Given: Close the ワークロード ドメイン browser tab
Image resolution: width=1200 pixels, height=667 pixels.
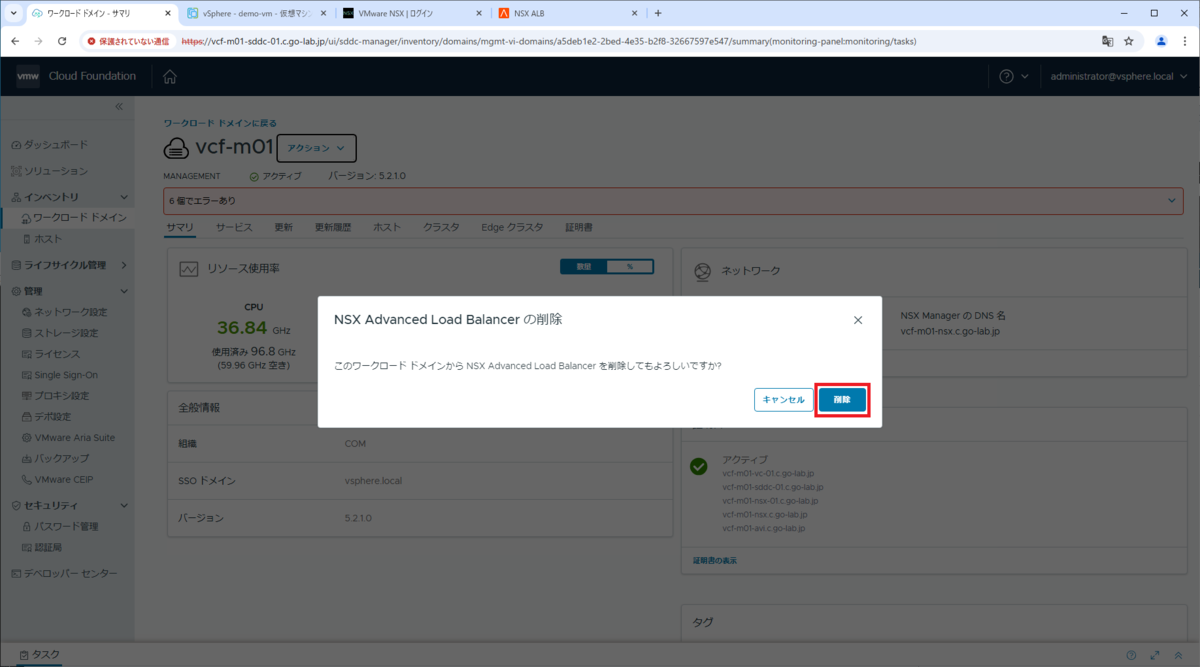Looking at the screenshot, I should (x=166, y=13).
